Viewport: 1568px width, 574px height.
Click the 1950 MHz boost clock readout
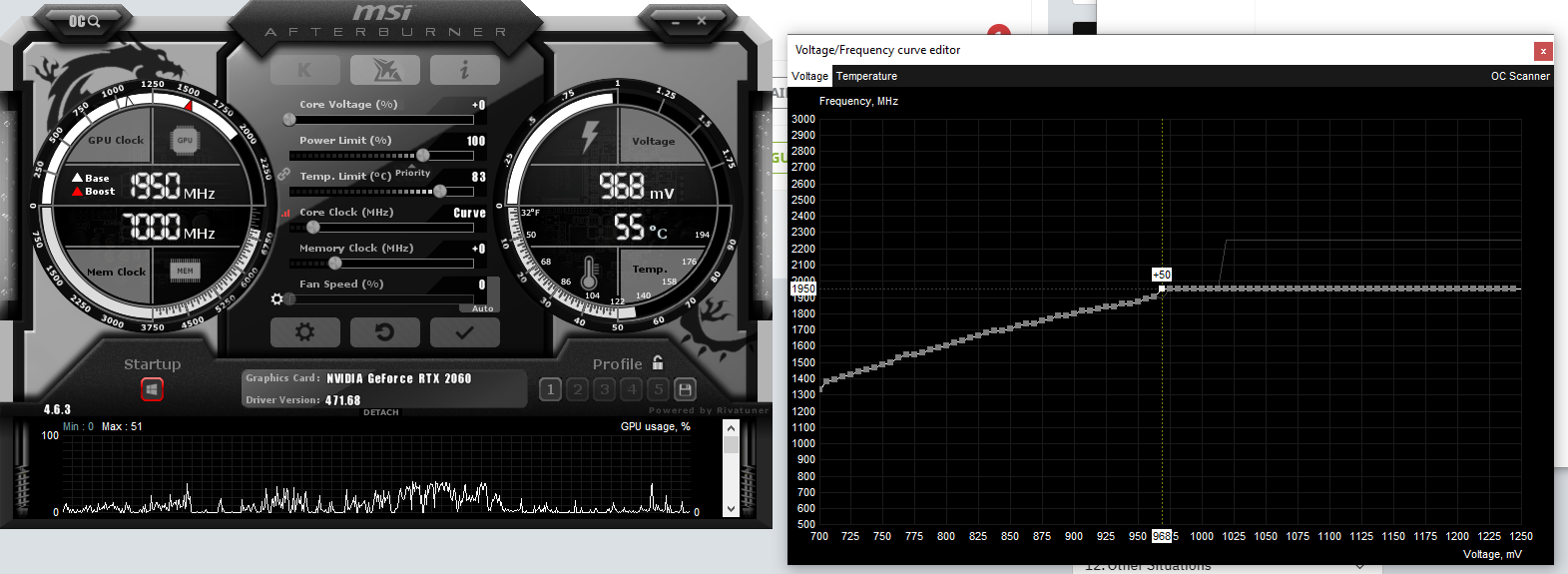[173, 186]
